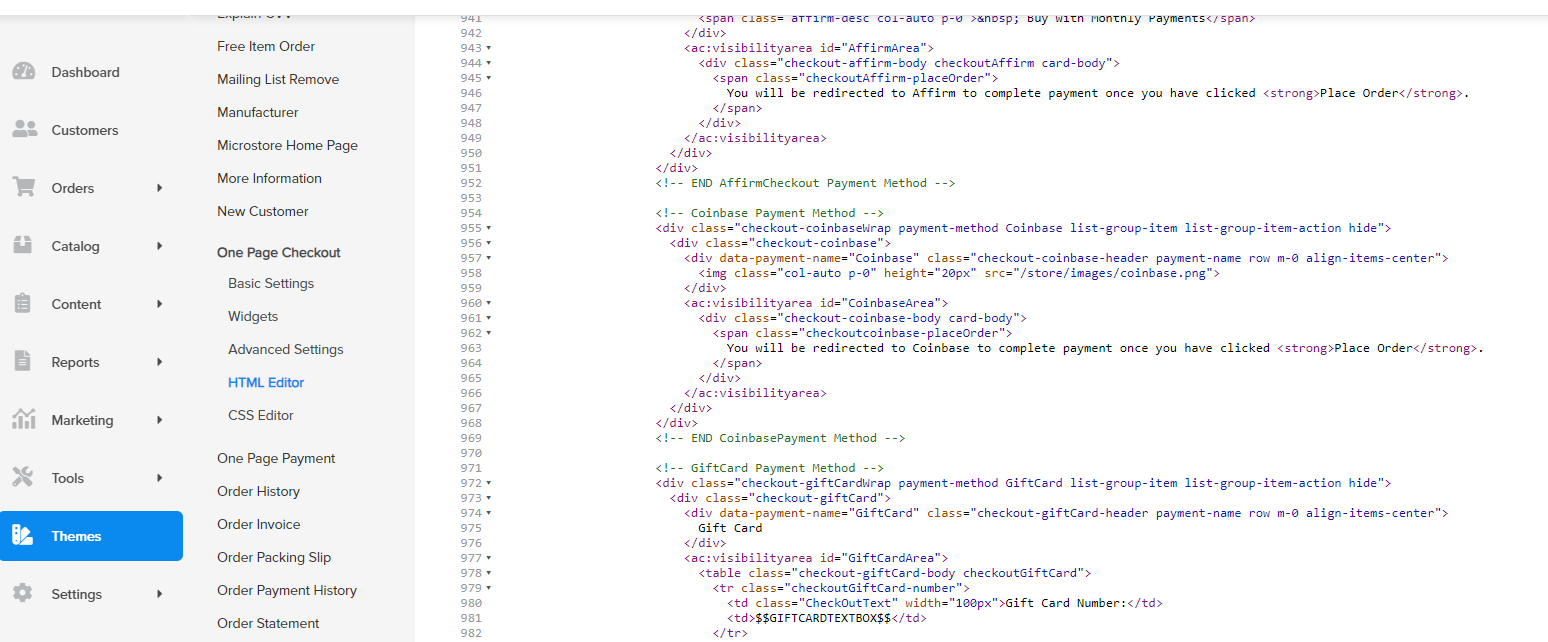
Task: Click the $$GIFTCARDTEXTBOX$$ placeholder text
Action: tap(823, 618)
